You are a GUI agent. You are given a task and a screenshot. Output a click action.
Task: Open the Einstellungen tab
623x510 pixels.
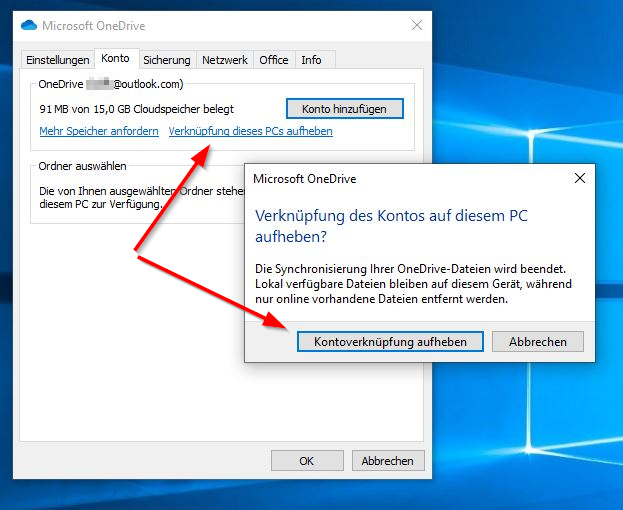[58, 60]
